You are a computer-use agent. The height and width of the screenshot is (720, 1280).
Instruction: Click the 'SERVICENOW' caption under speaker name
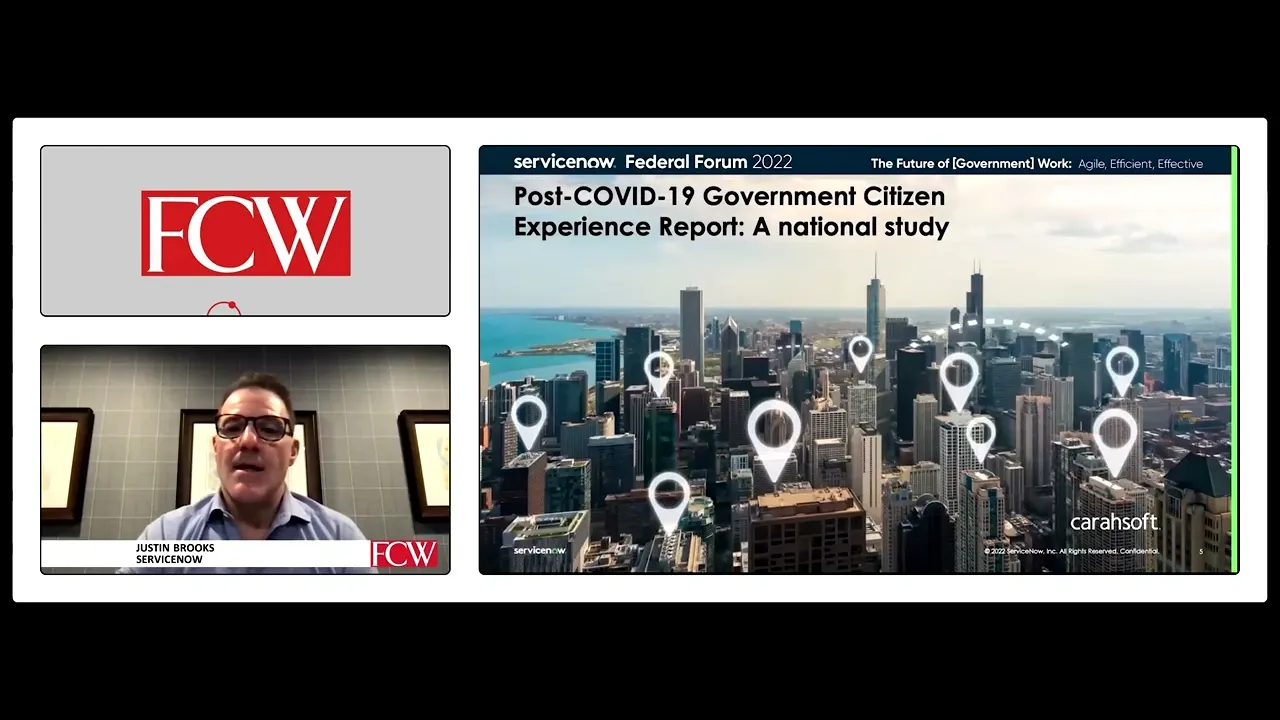[x=169, y=559]
